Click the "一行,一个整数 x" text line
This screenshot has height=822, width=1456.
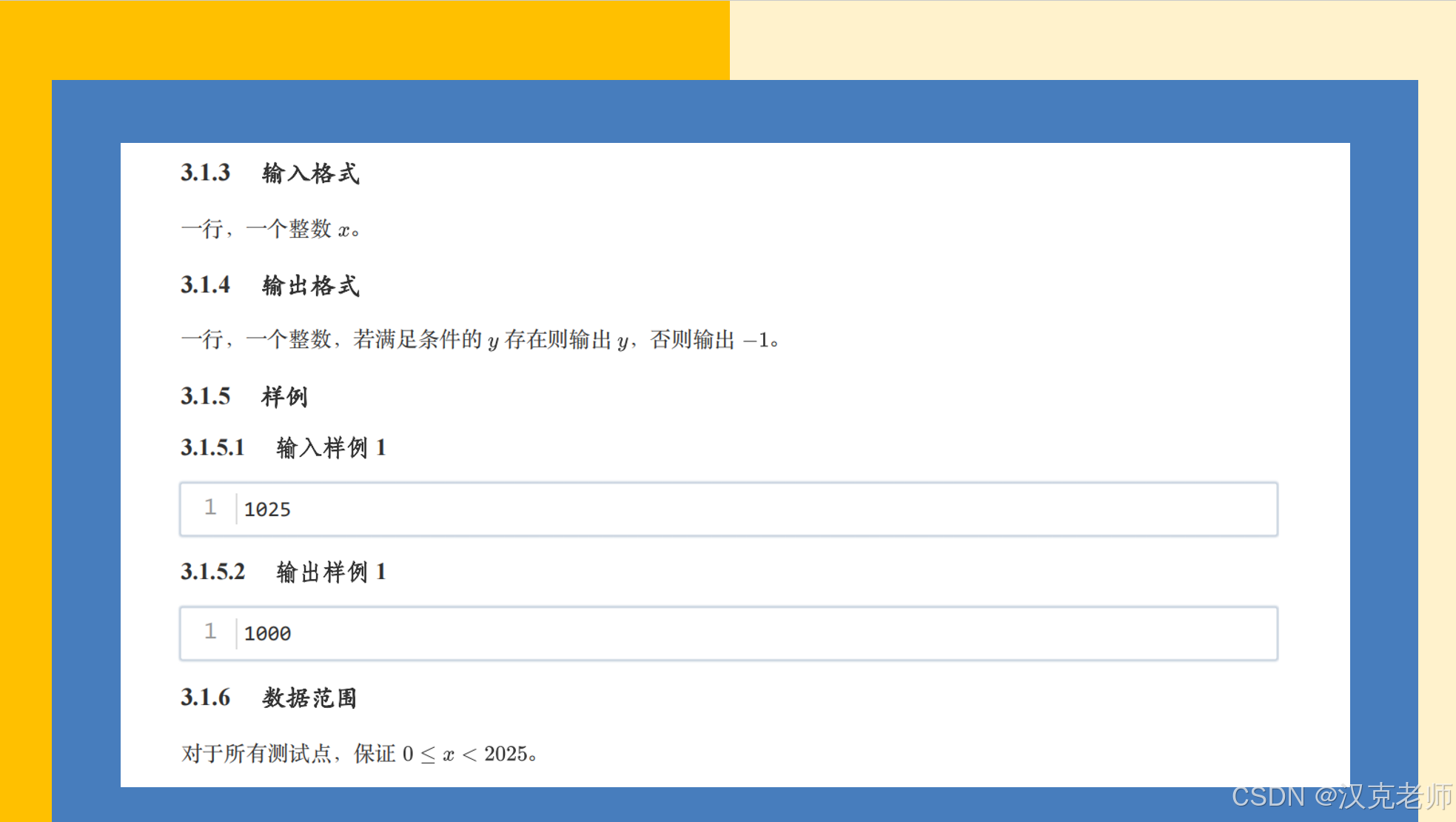point(270,229)
